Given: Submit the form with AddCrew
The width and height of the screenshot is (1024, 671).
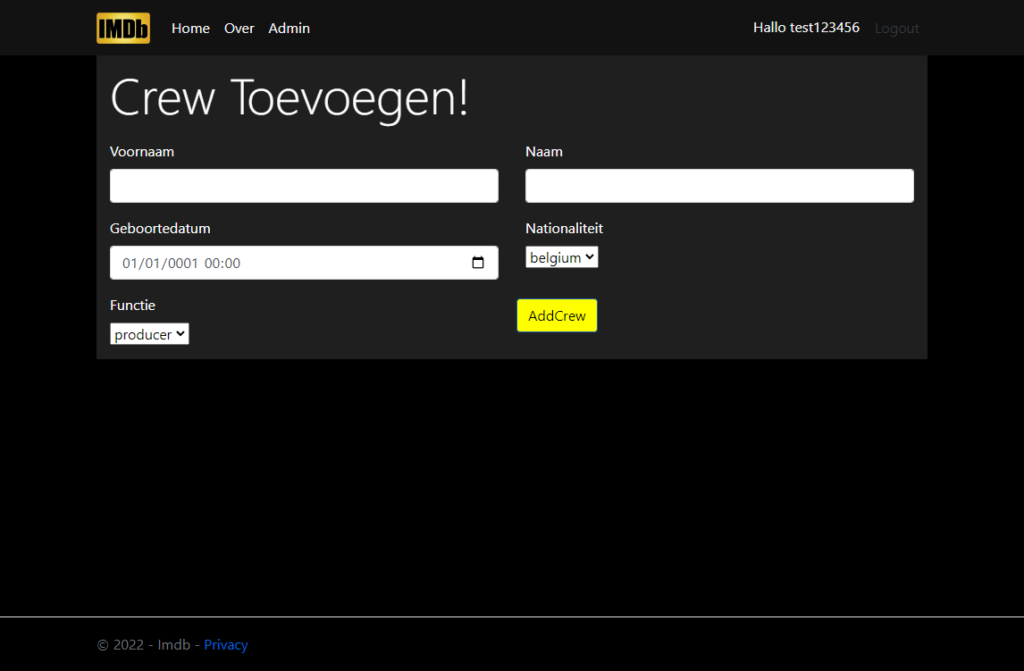Looking at the screenshot, I should (557, 316).
